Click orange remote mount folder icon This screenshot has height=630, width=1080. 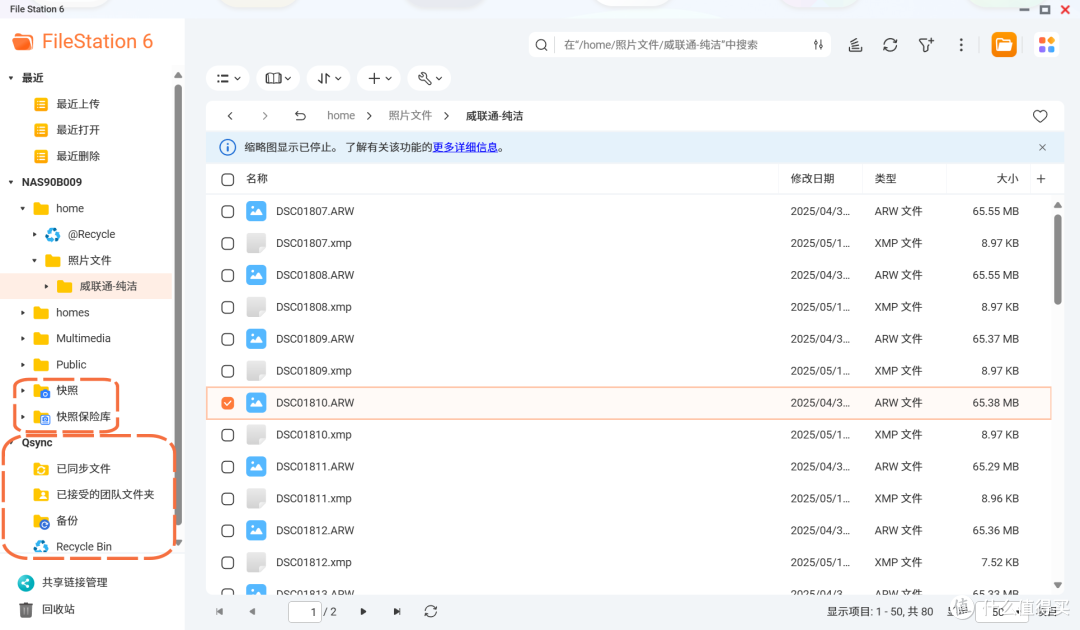1004,45
